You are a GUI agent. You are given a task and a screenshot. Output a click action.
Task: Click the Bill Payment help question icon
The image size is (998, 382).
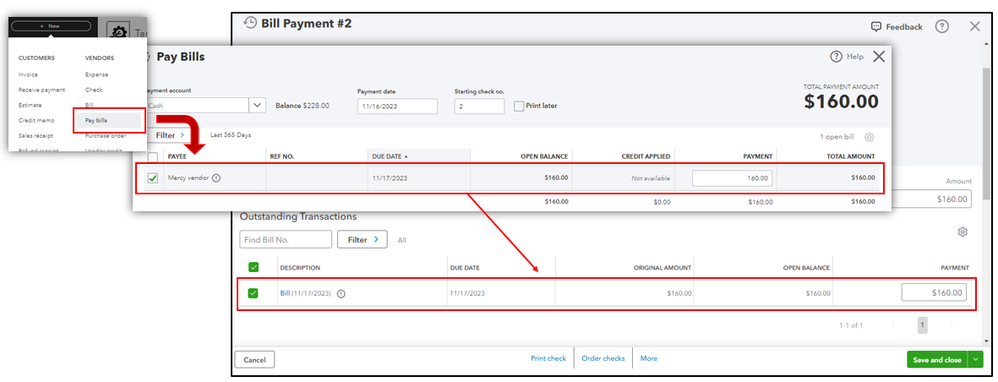(x=942, y=26)
